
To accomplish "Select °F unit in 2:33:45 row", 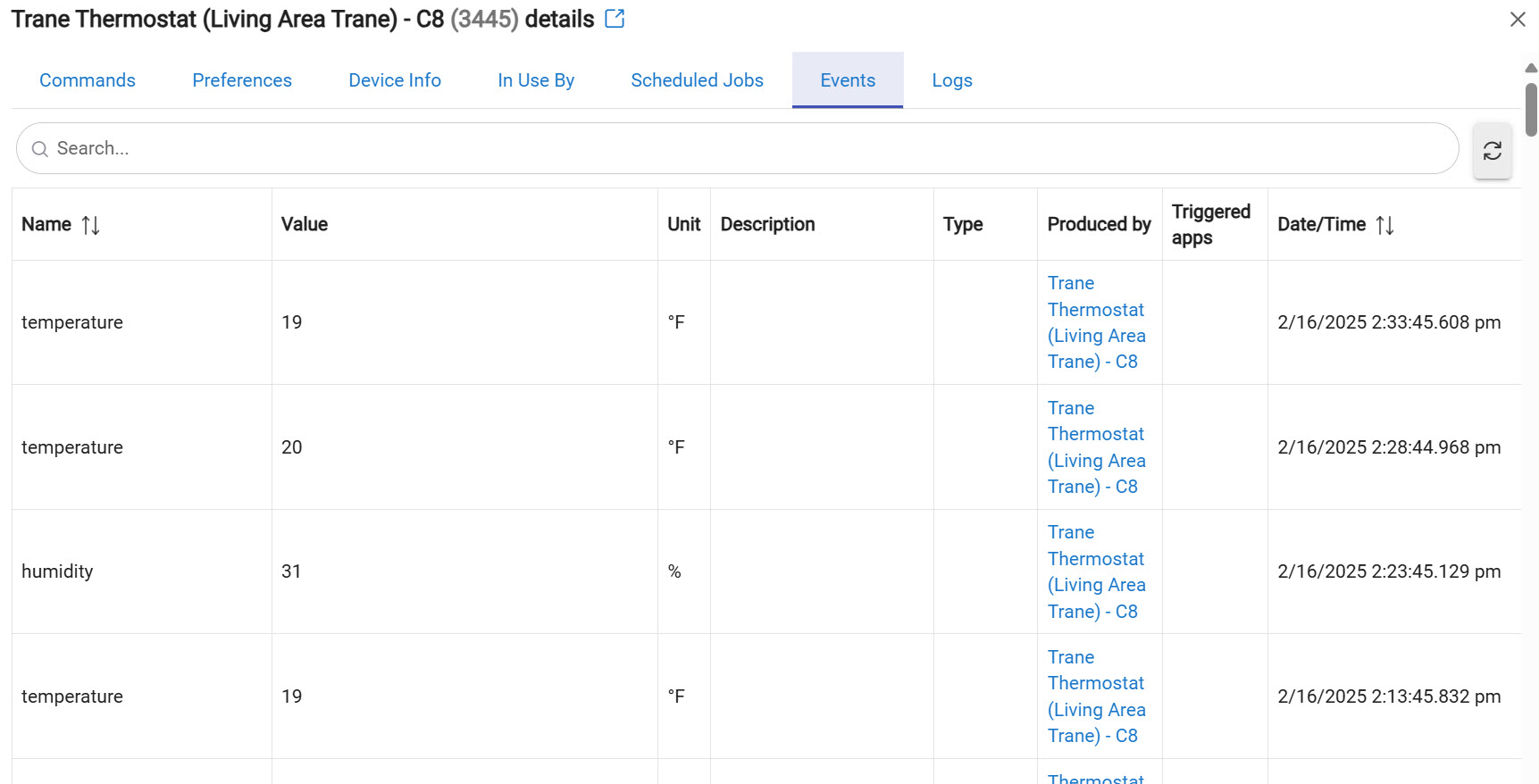I will click(676, 322).
